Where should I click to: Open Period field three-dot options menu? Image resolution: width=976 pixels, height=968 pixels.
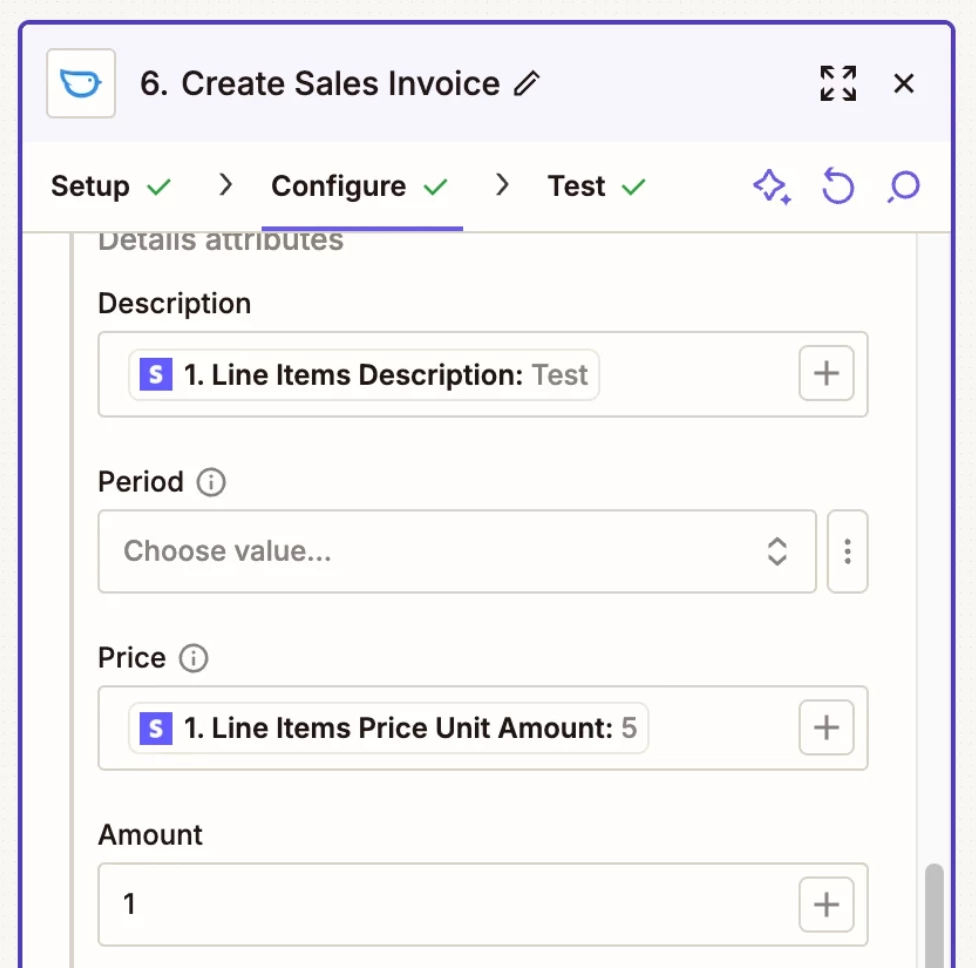point(847,552)
